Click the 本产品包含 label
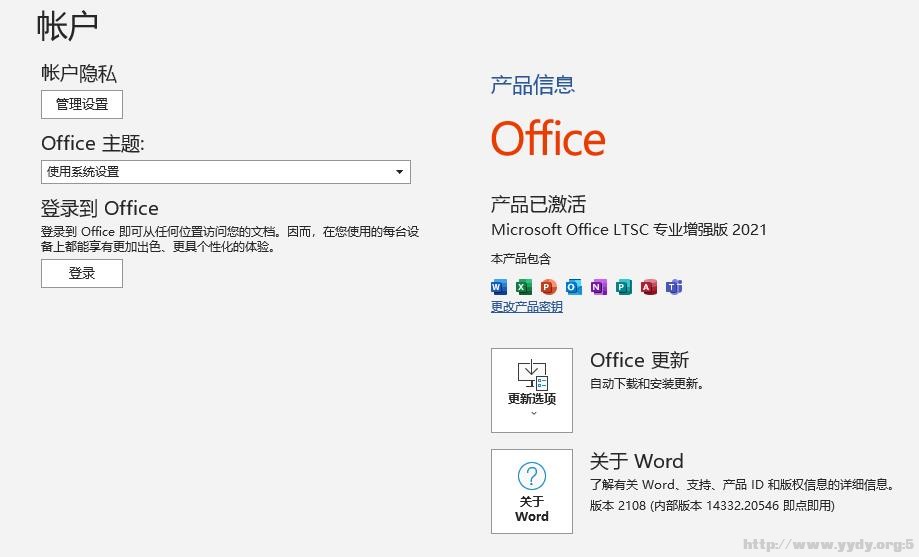This screenshot has height=557, width=919. click(x=520, y=259)
